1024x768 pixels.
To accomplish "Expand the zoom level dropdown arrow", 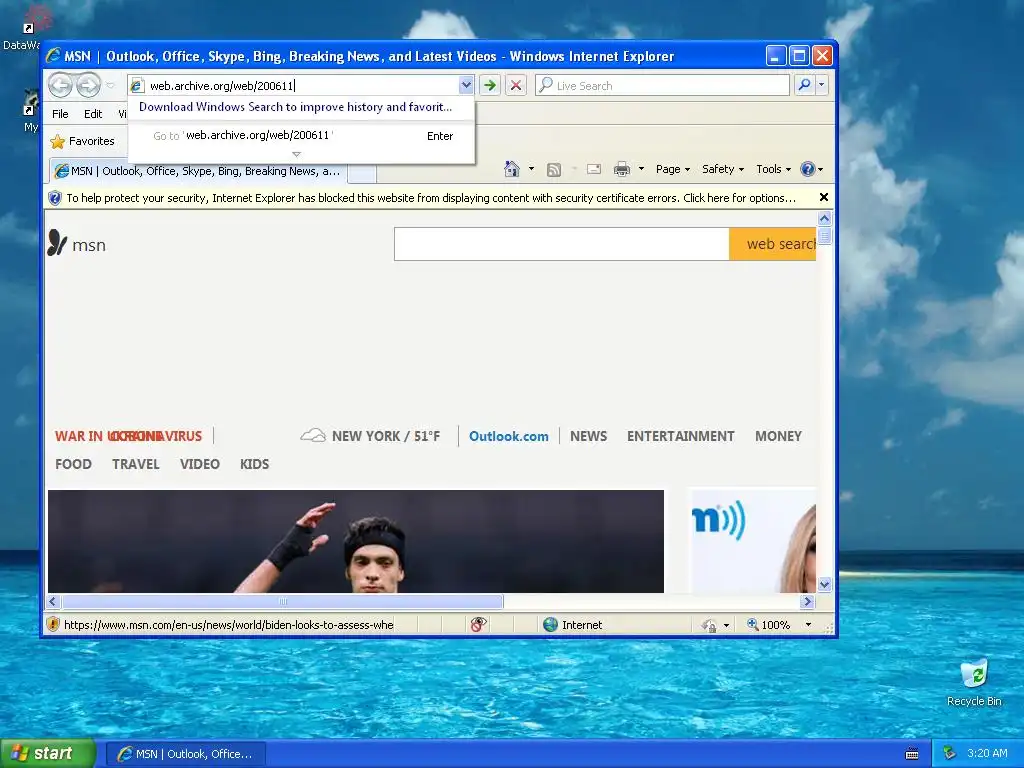I will click(808, 625).
